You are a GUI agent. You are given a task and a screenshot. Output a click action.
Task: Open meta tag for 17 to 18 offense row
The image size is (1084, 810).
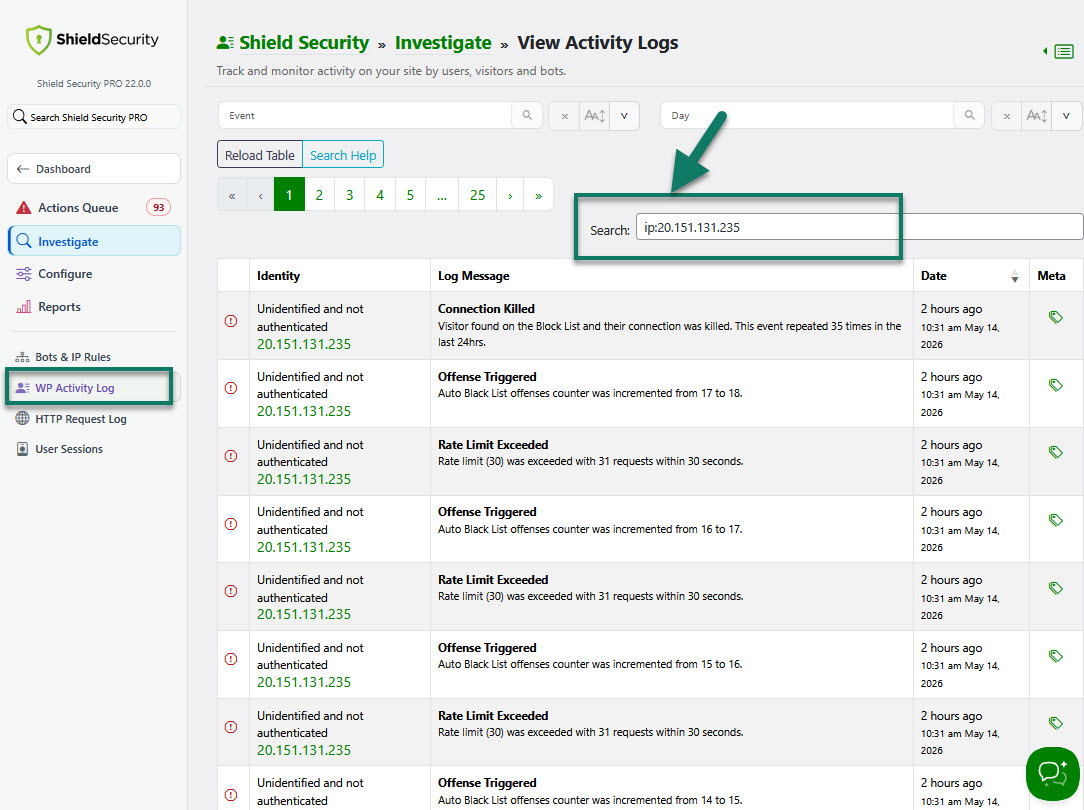click(1056, 385)
